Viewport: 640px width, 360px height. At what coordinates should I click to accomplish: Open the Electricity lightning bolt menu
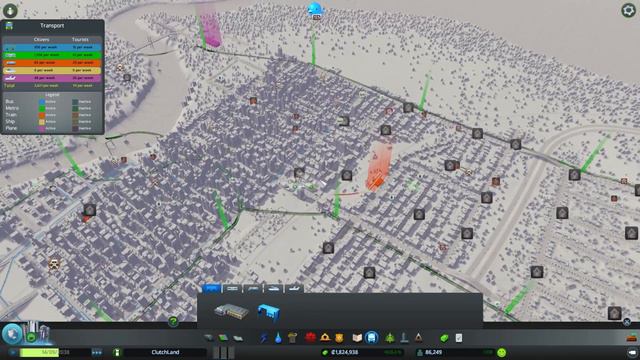click(x=264, y=338)
